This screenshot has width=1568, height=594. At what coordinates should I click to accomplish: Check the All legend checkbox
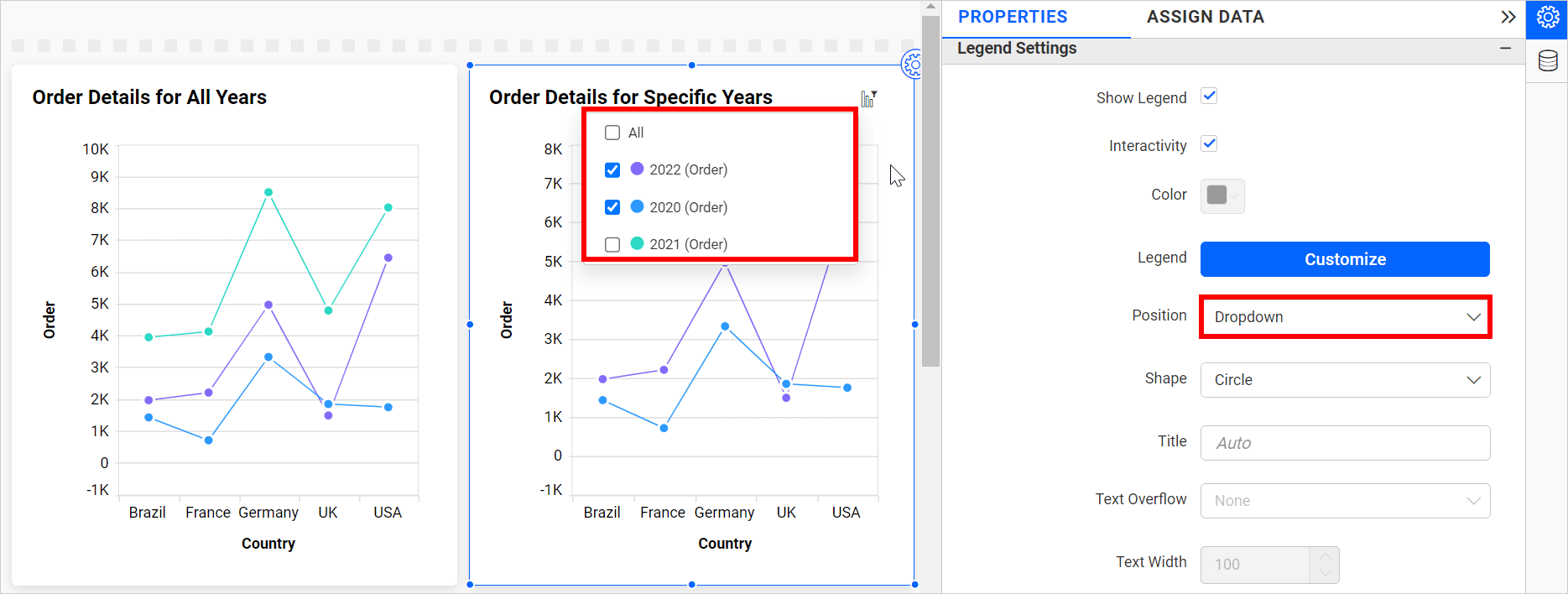pos(612,133)
